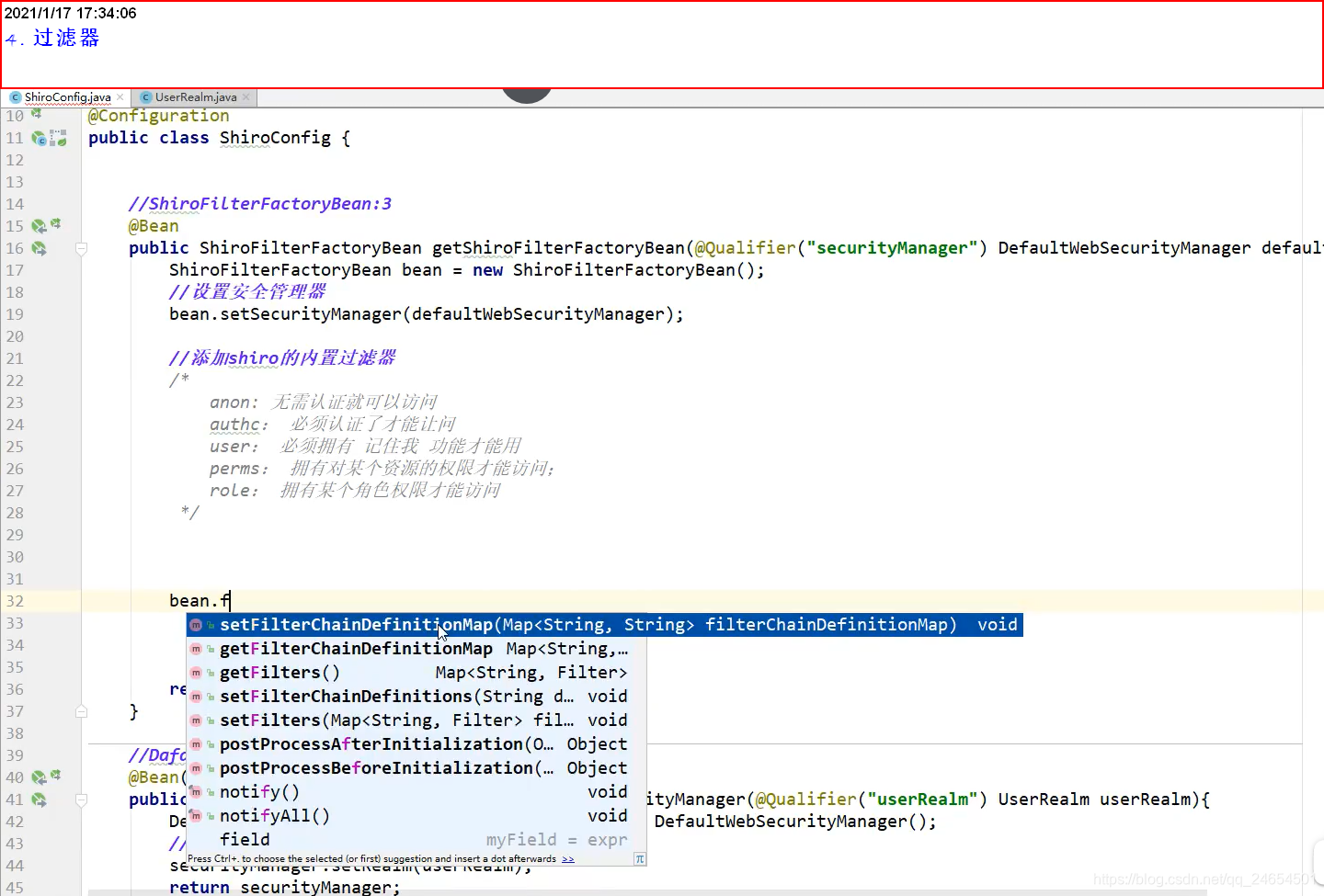Click the 'anon:' comment line
The image size is (1324, 896).
pyautogui.click(x=323, y=403)
